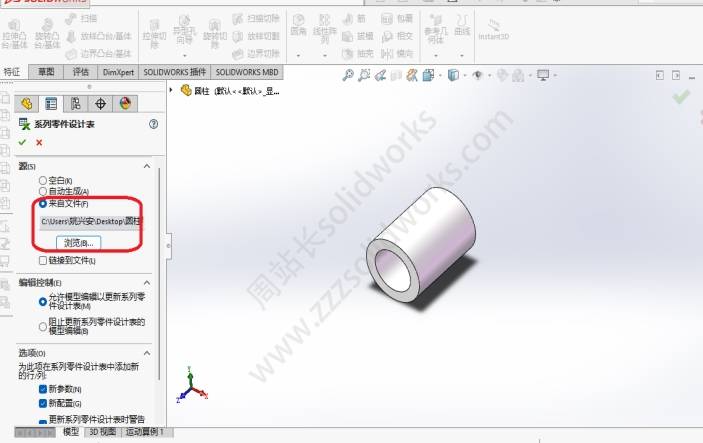Open the PropertyManager tab icon
Viewport: 703px width, 443px height.
click(51, 104)
